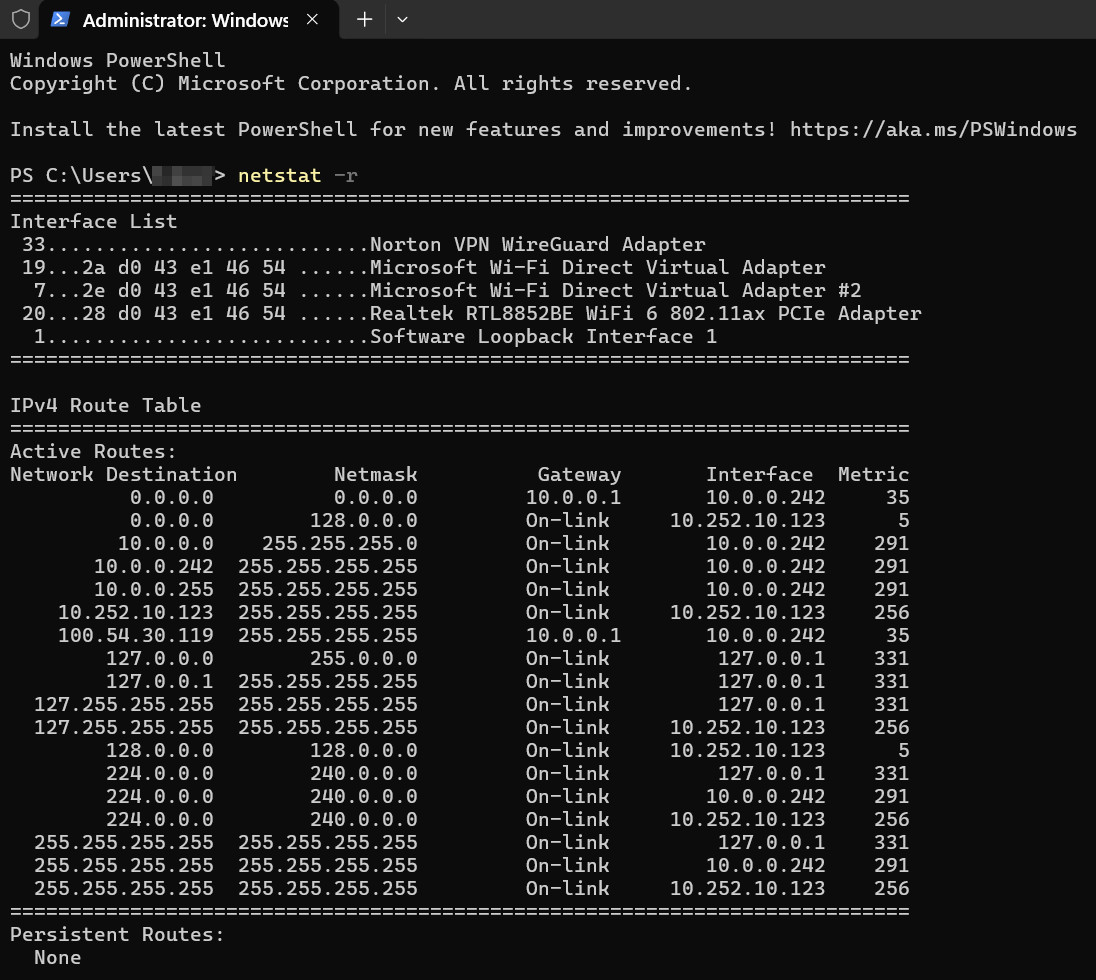Click the Wi-Fi Direct Virtual Adapter #2 line
1096x980 pixels.
click(x=447, y=290)
